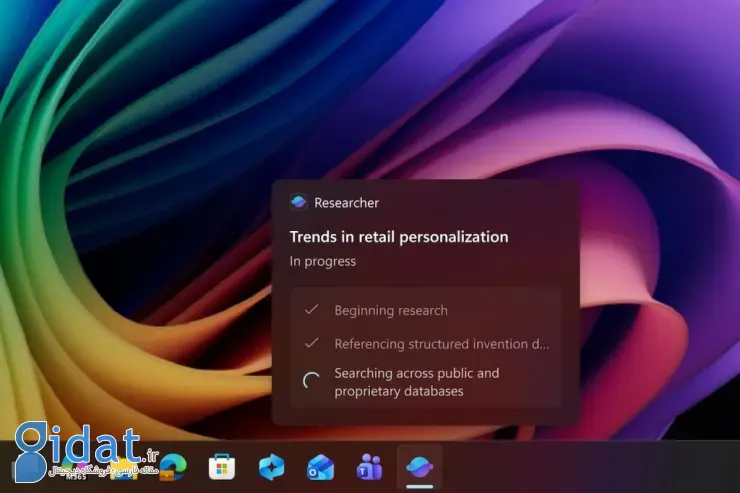Select the Beginning research step
740x493 pixels.
pos(391,310)
